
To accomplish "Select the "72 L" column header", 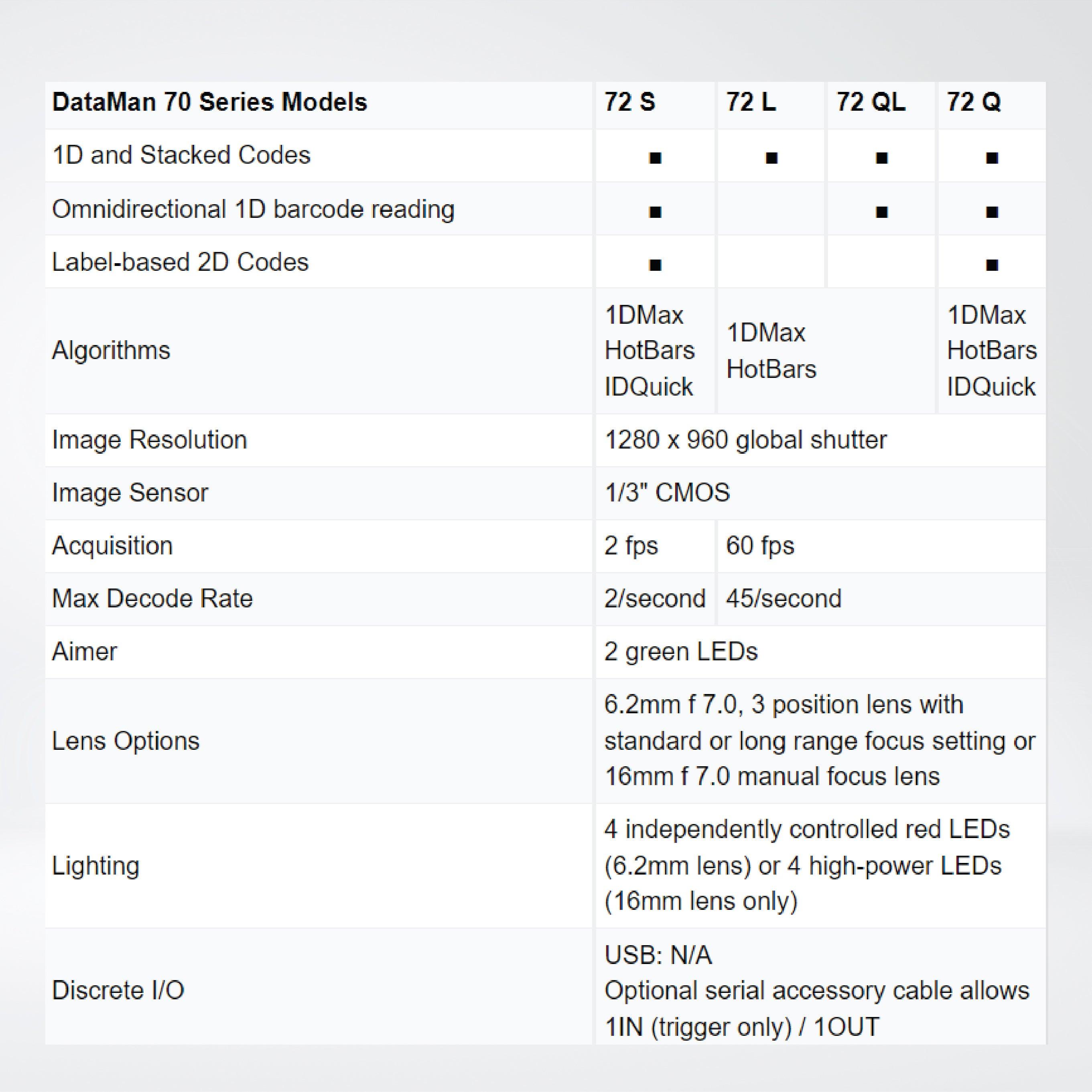I will coord(751,102).
